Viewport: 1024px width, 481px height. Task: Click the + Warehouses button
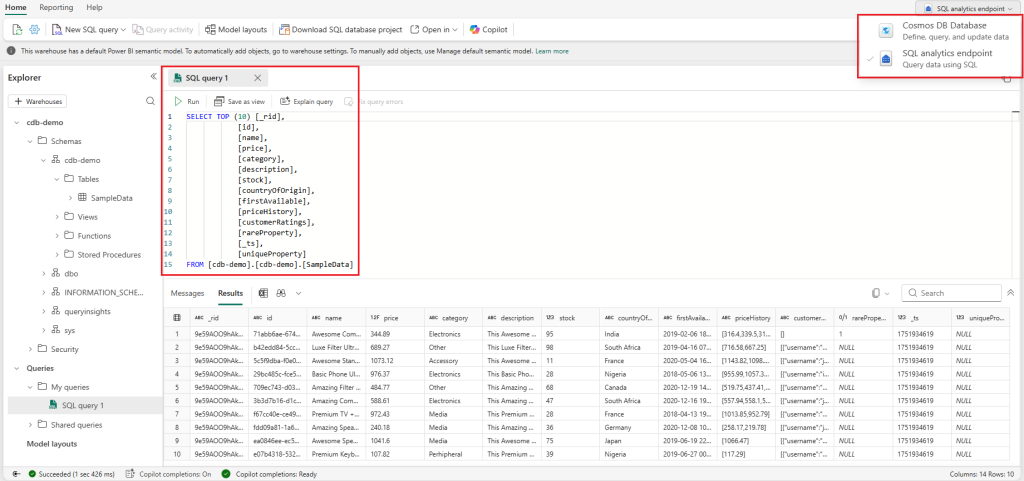click(37, 101)
